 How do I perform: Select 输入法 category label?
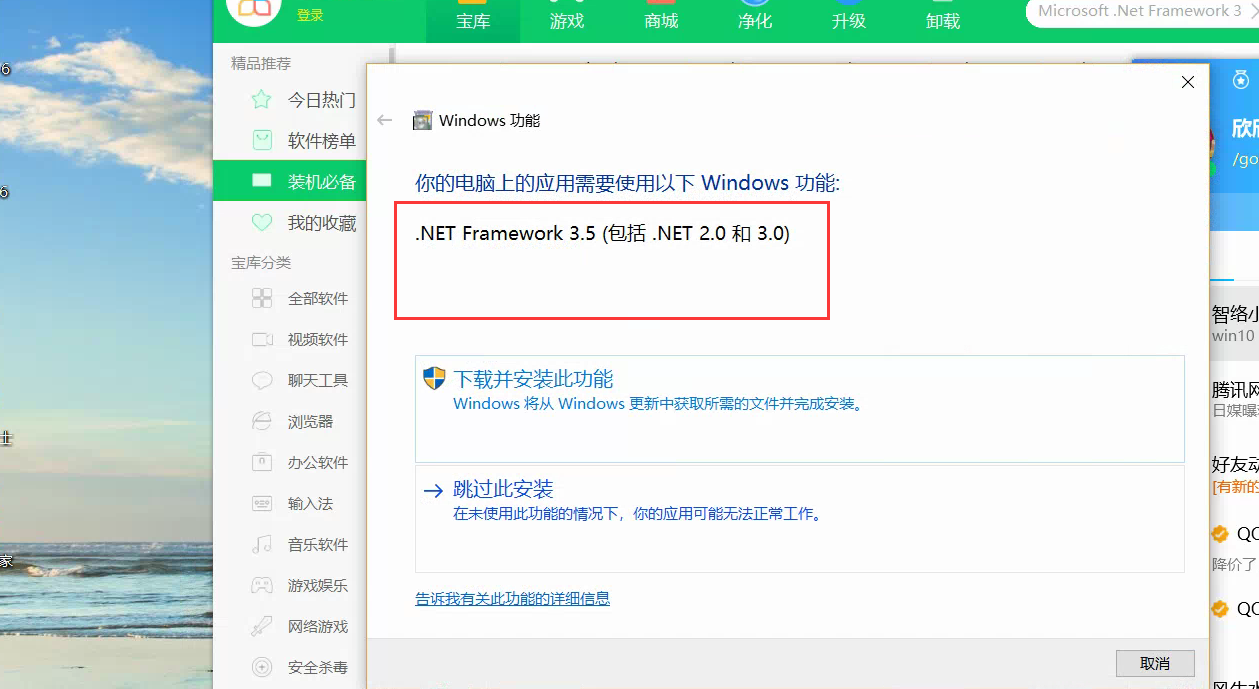[x=311, y=503]
